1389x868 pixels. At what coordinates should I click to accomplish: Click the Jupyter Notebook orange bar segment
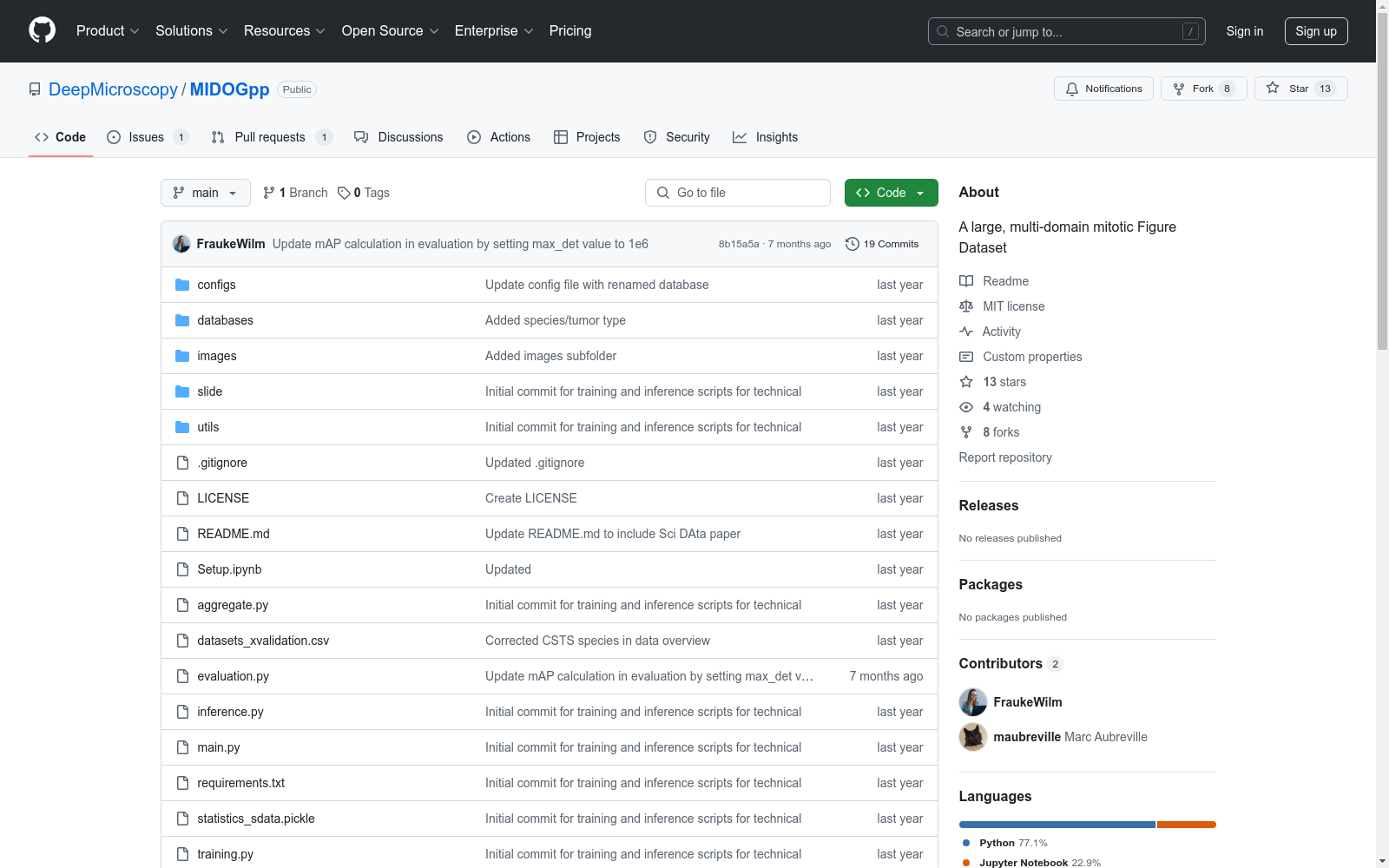click(x=1187, y=825)
